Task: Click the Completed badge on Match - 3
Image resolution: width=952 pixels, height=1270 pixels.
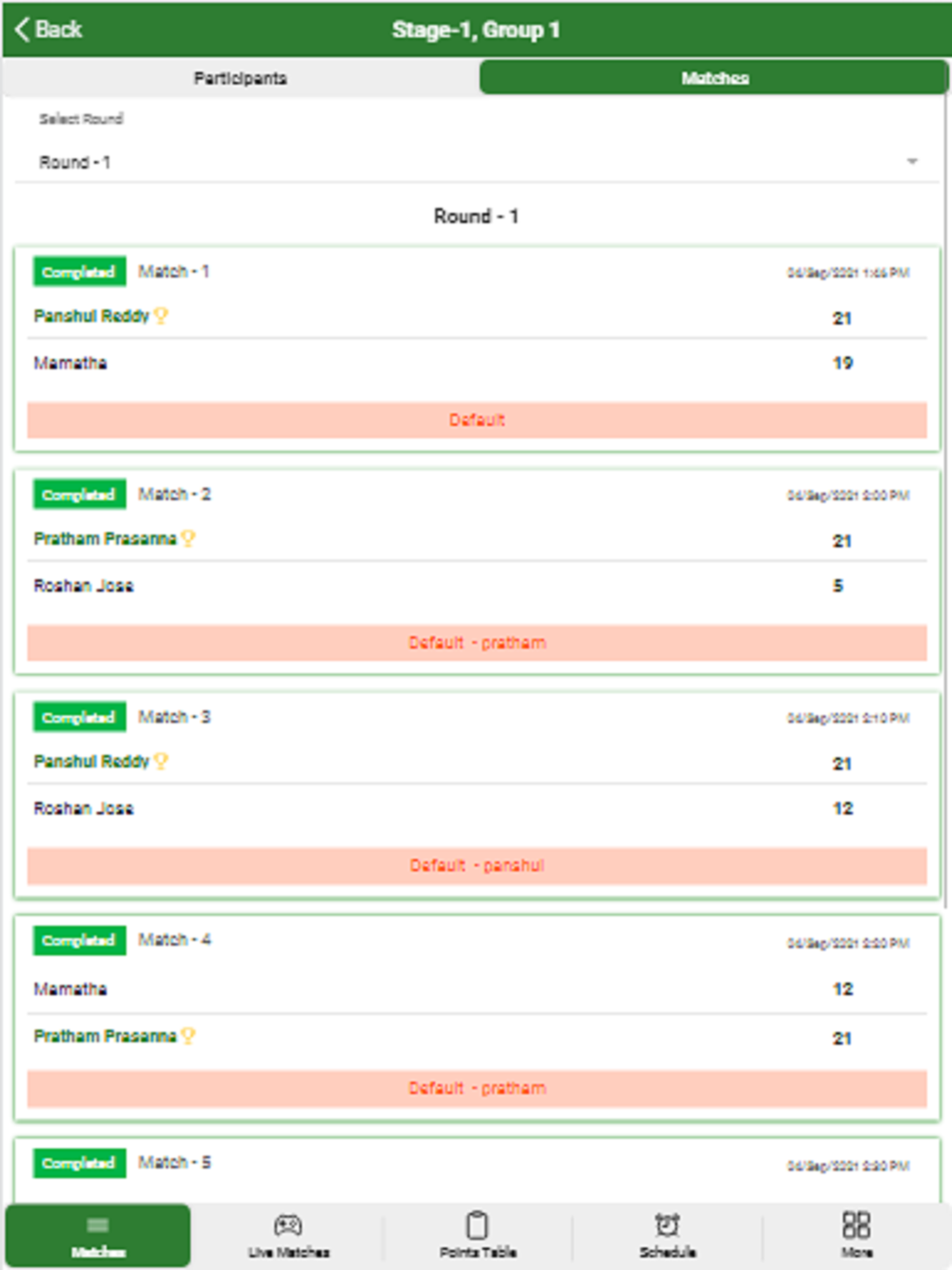Action: tap(79, 718)
